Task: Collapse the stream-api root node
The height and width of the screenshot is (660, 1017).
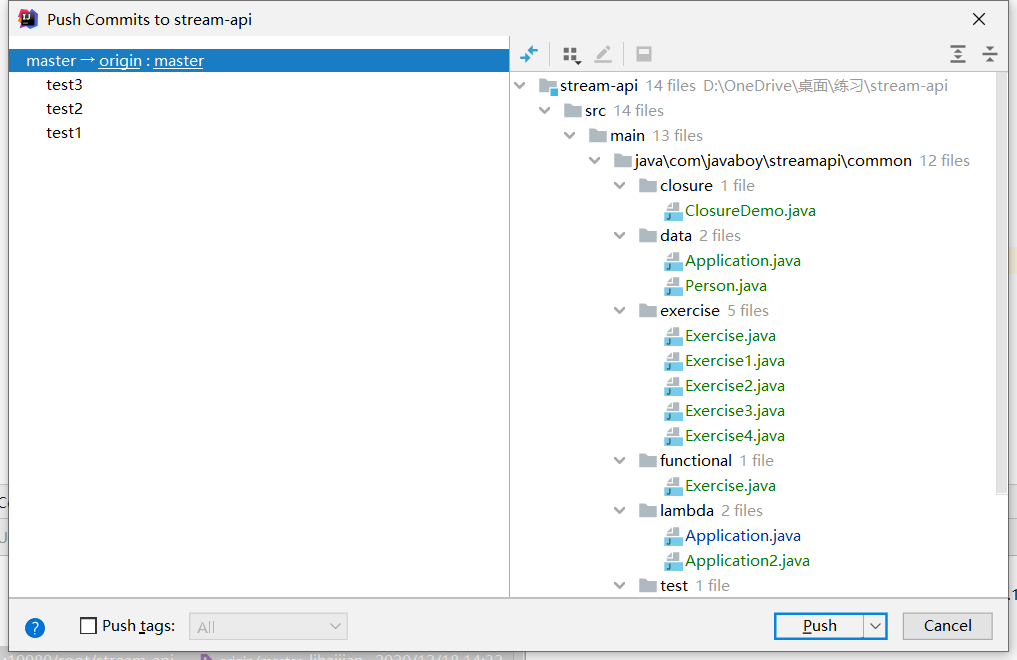Action: click(x=520, y=86)
